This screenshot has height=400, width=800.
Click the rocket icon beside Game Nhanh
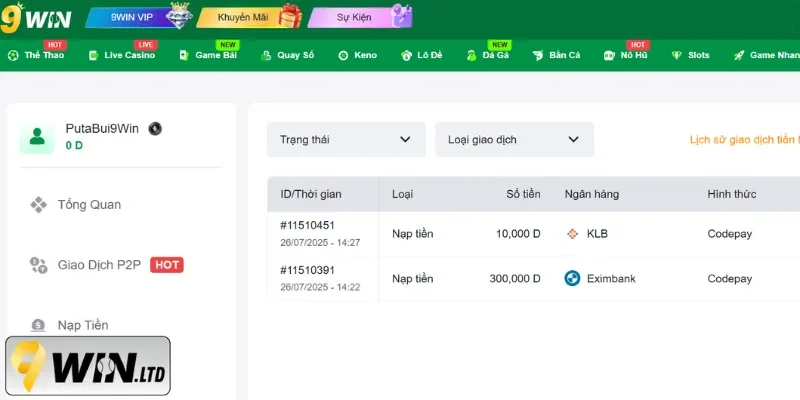pyautogui.click(x=739, y=56)
